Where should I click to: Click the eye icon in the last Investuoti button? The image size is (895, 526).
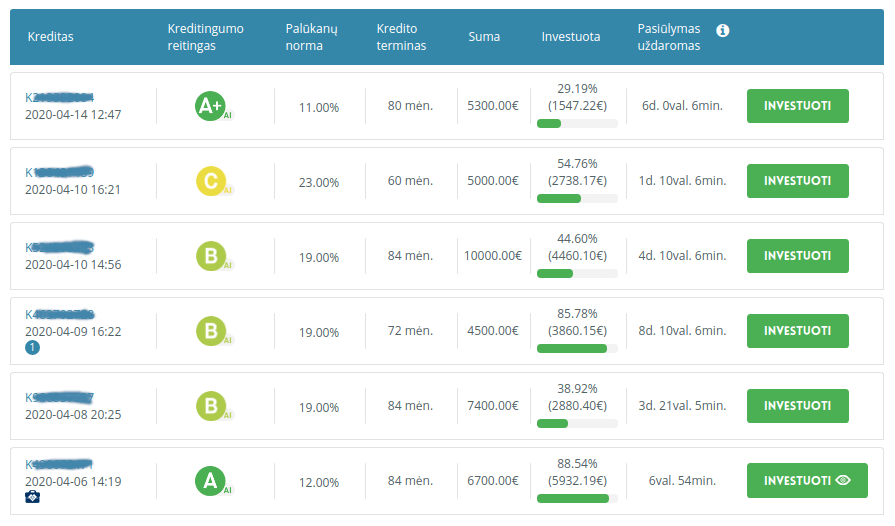click(843, 481)
